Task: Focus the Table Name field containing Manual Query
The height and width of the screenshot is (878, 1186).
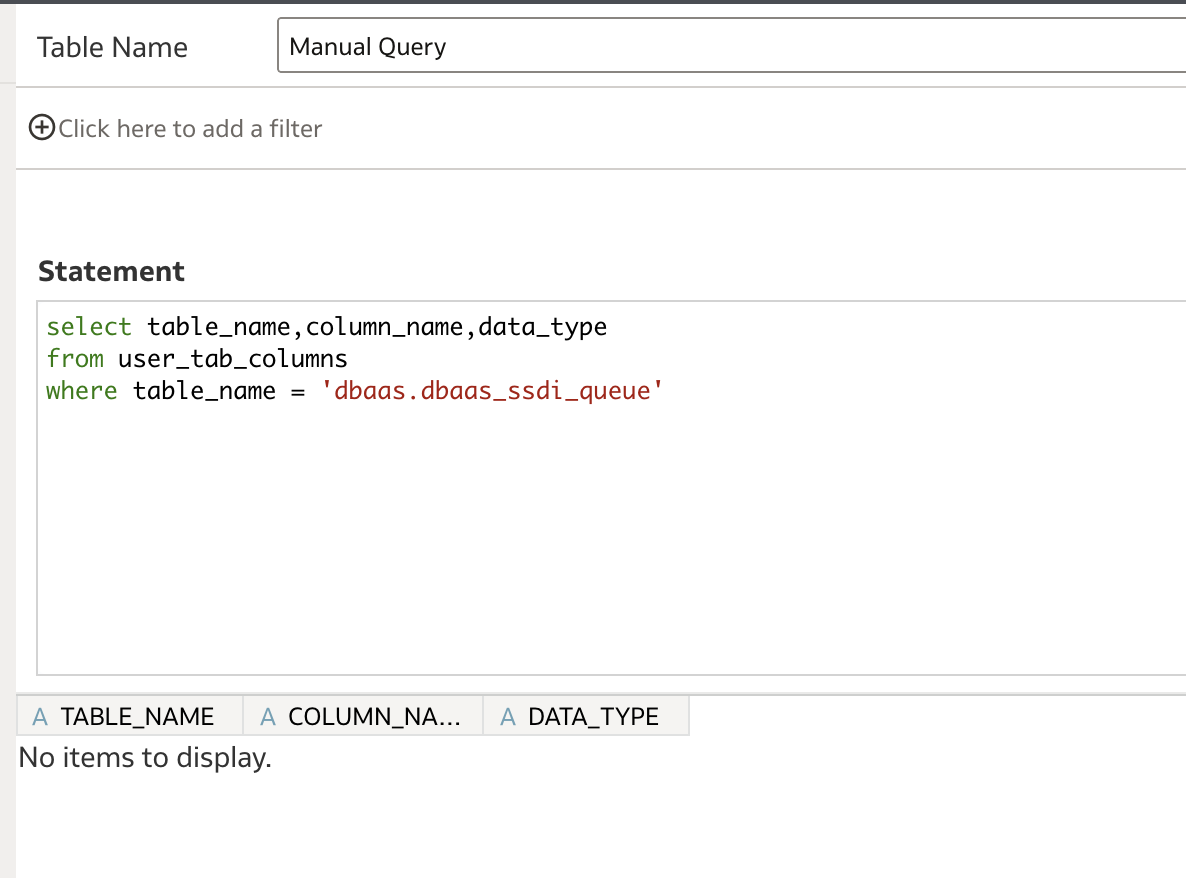Action: click(x=730, y=47)
